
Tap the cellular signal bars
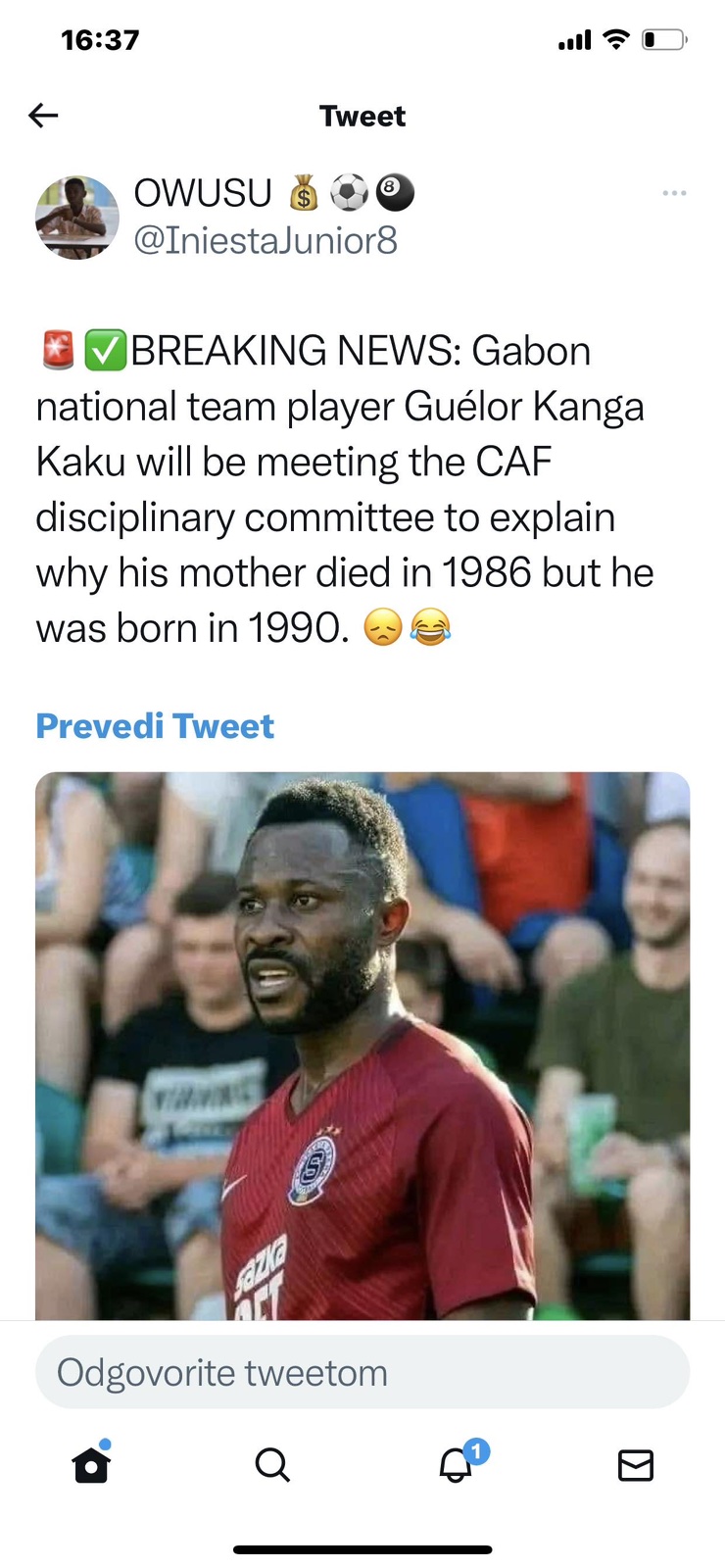(x=575, y=40)
